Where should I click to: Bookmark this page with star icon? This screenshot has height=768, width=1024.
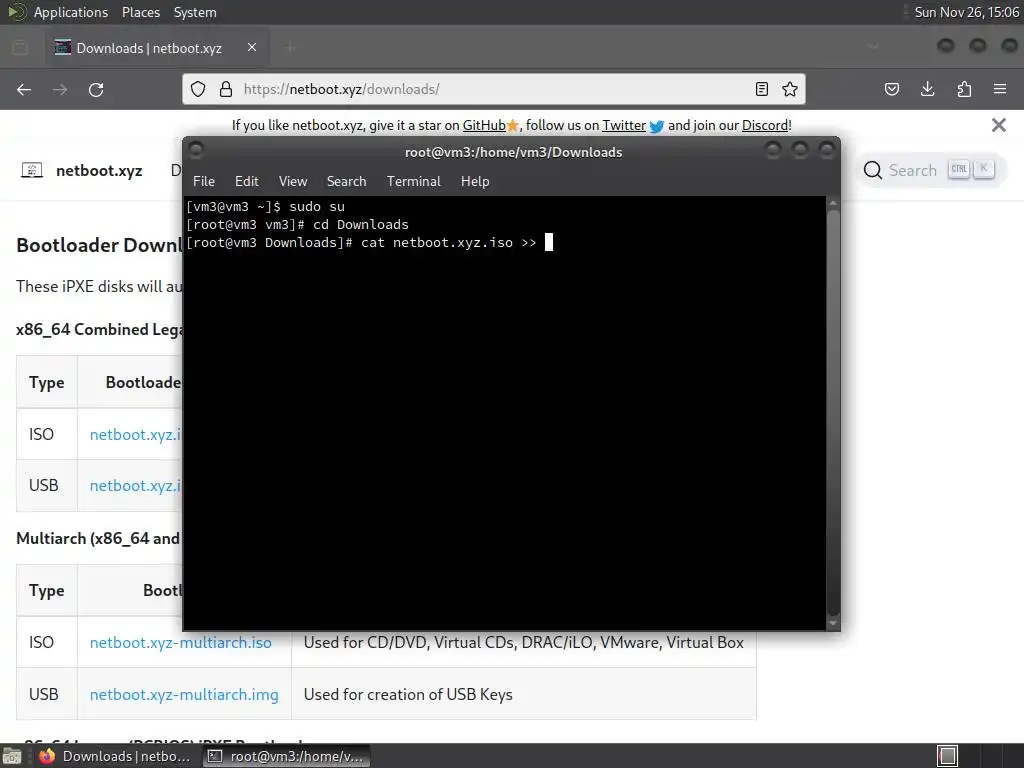[x=790, y=89]
